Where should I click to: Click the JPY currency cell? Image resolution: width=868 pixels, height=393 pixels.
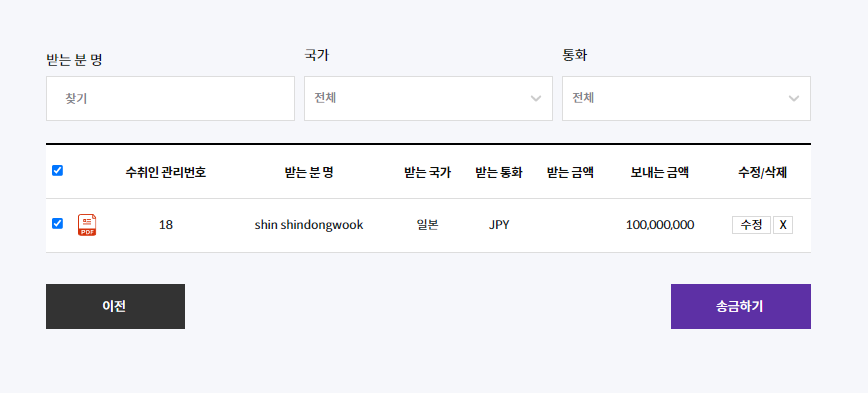(x=499, y=225)
